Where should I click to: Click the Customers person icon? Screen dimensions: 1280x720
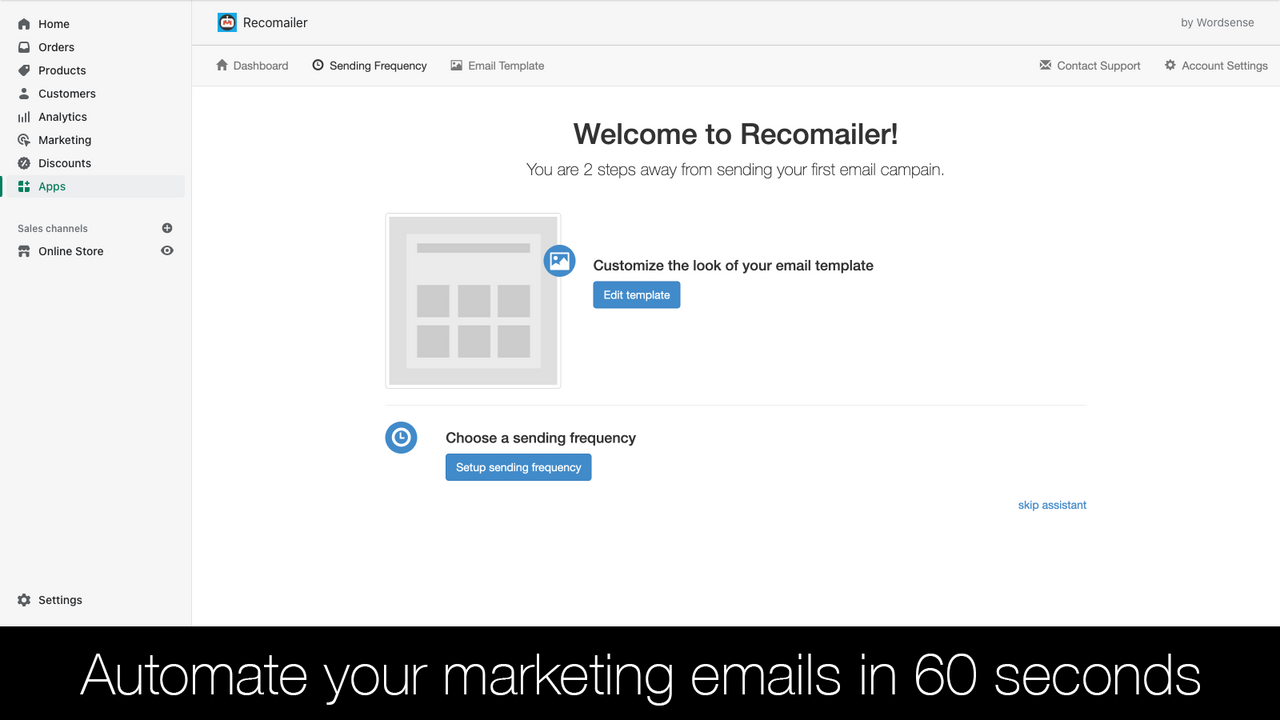tap(24, 93)
